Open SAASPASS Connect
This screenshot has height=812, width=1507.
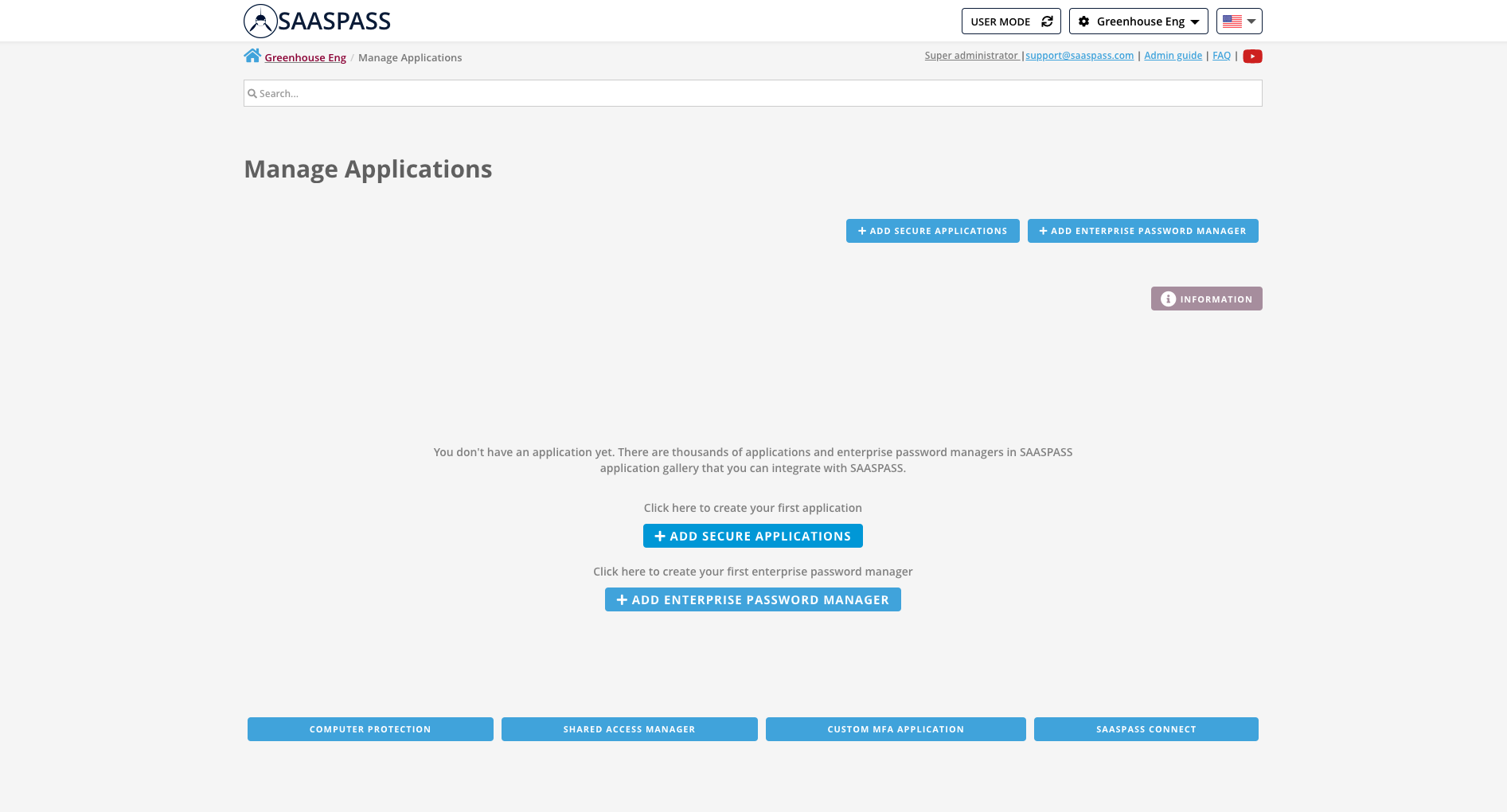click(x=1146, y=729)
